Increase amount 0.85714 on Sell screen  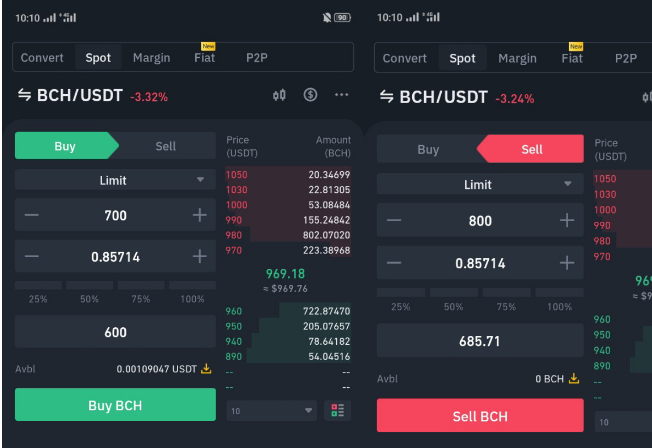click(x=567, y=263)
